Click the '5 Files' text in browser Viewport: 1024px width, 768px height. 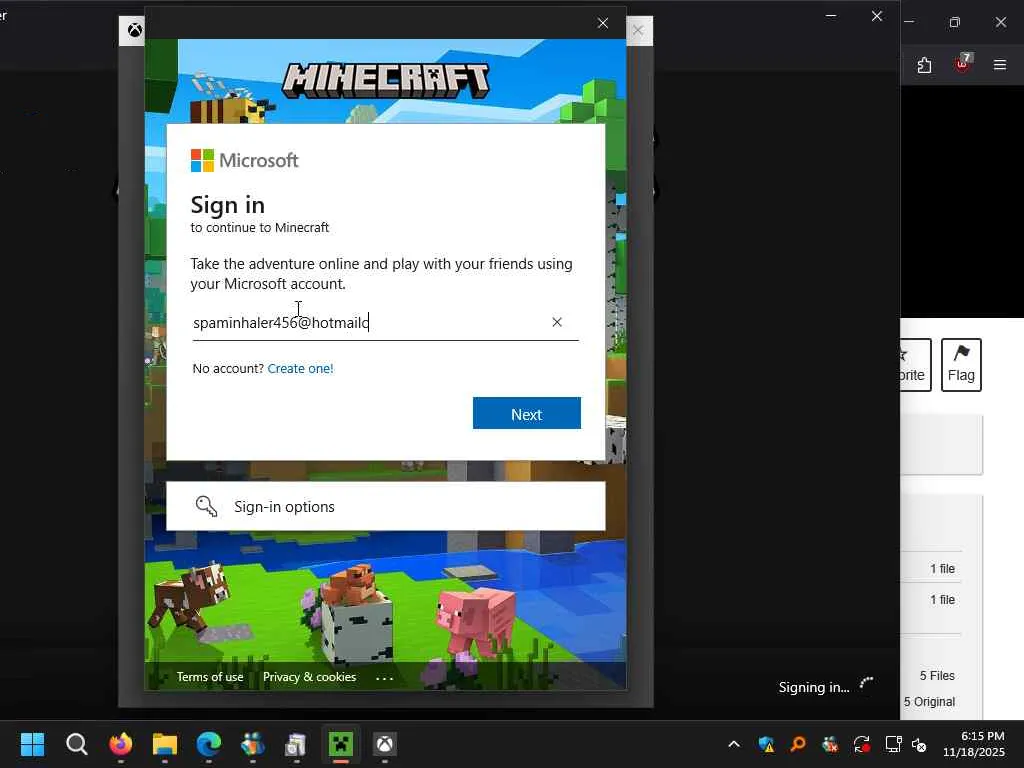[937, 675]
